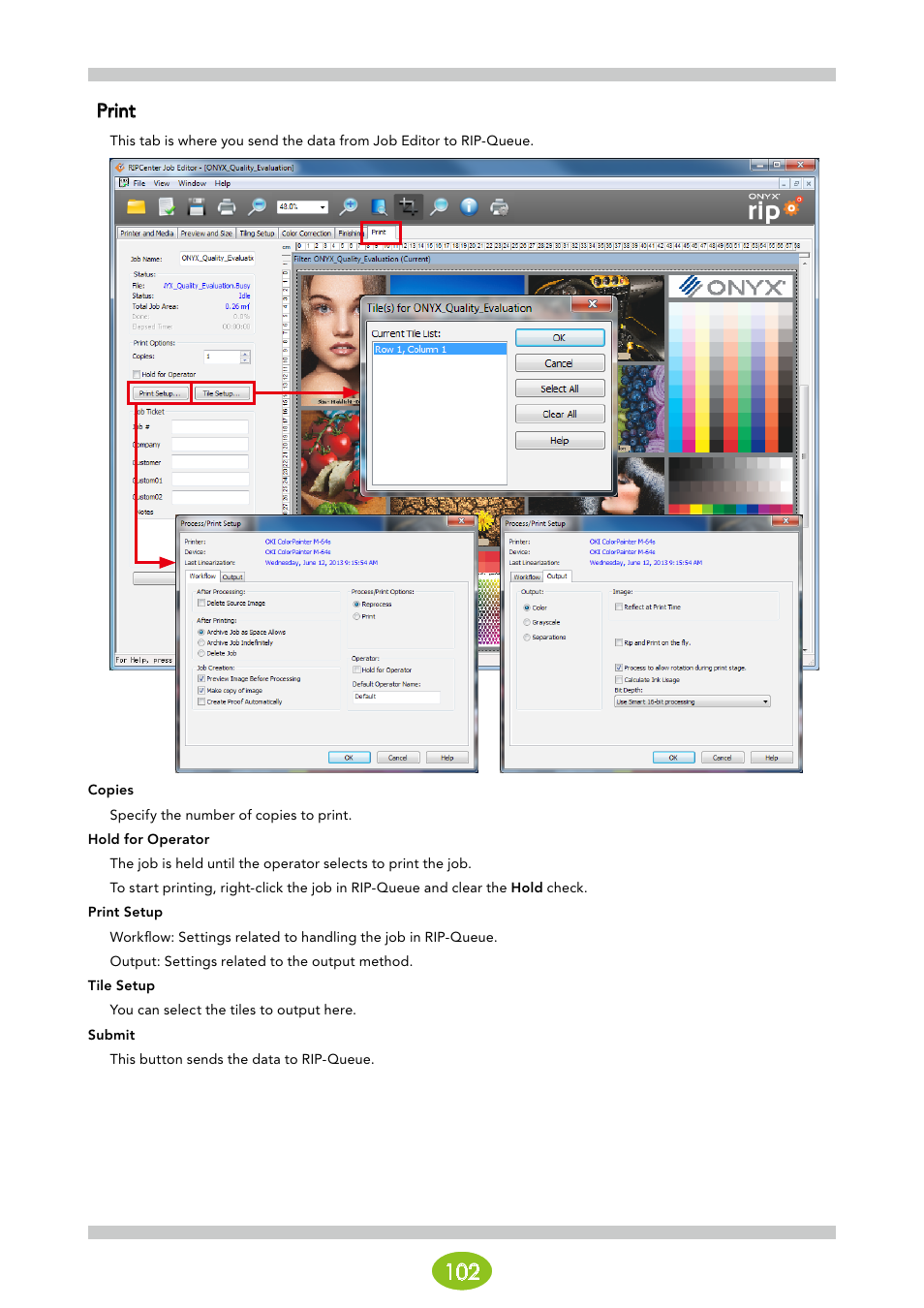The height and width of the screenshot is (1308, 924).
Task: Open the Window menu
Action: pyautogui.click(x=192, y=183)
